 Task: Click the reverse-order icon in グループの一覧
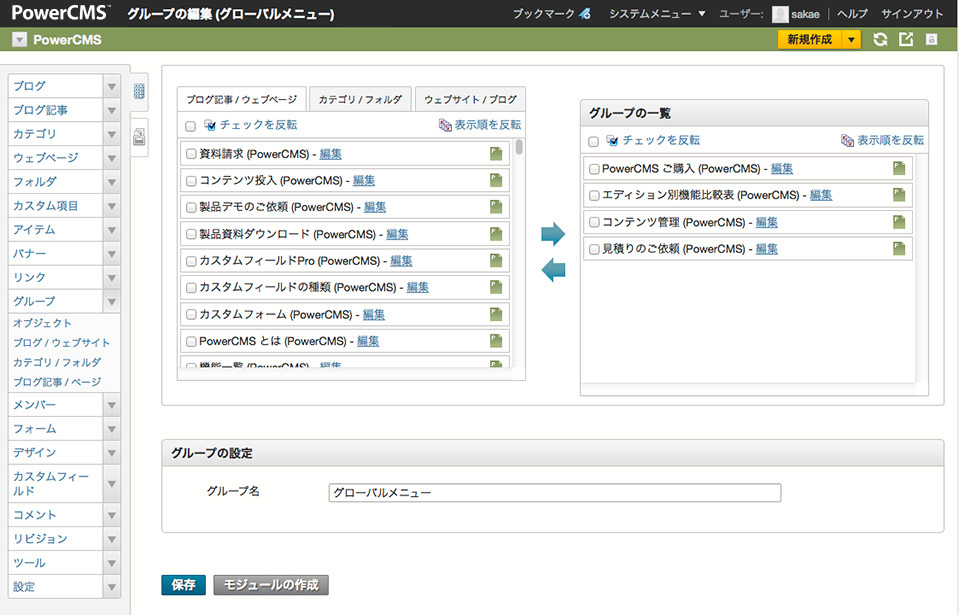(847, 141)
